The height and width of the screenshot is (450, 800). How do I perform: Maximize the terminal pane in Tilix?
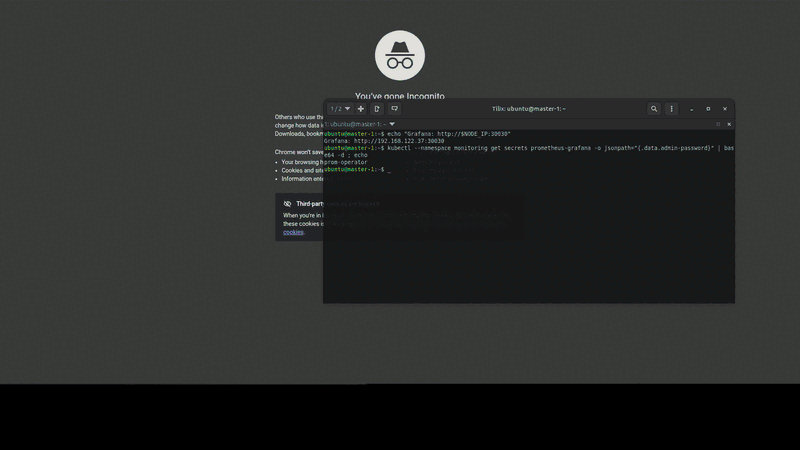pos(718,124)
